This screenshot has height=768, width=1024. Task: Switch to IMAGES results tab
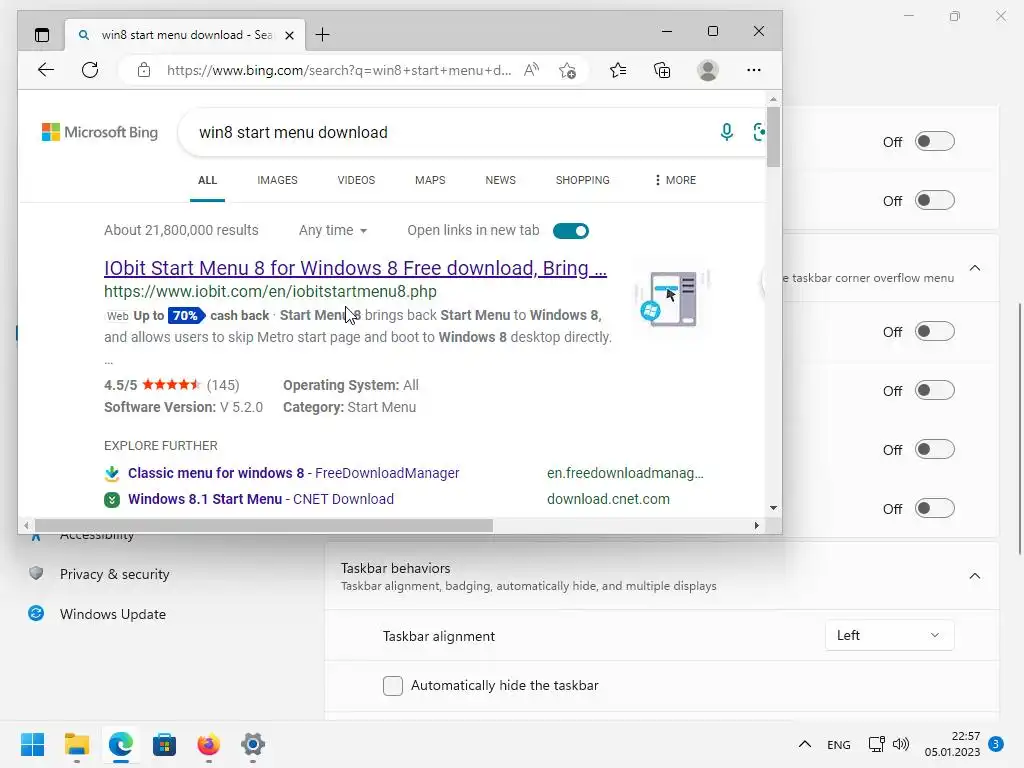277,180
